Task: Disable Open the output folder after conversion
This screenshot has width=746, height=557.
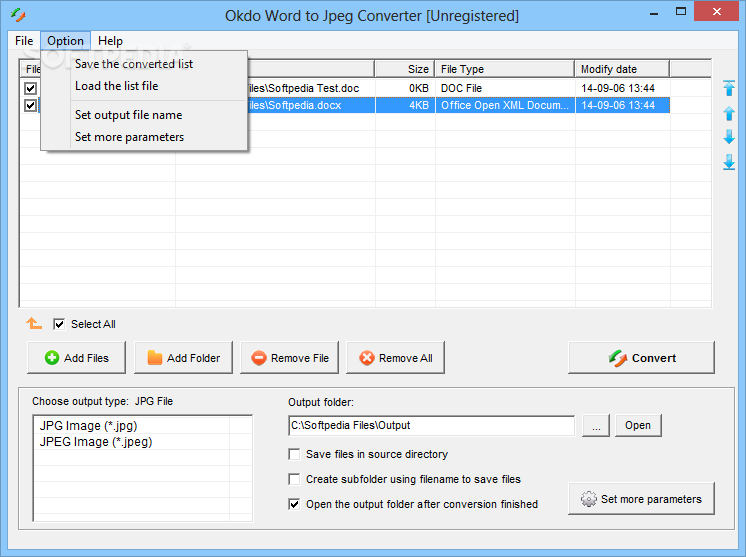Action: click(x=294, y=504)
